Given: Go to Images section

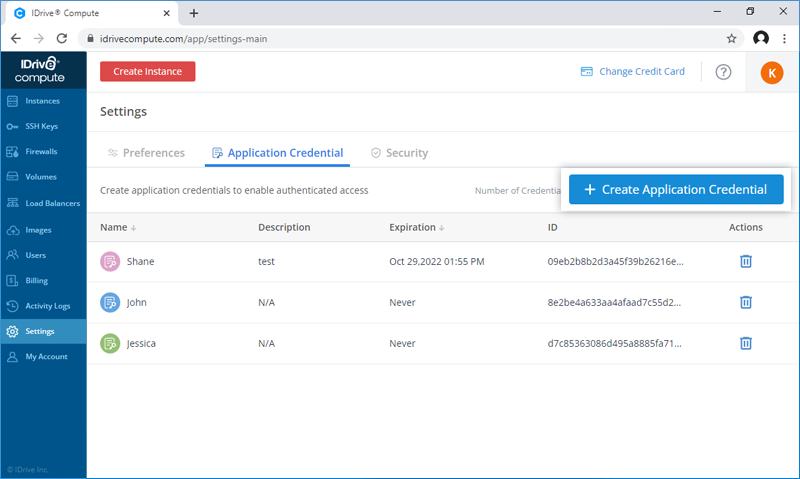Looking at the screenshot, I should pyautogui.click(x=43, y=230).
